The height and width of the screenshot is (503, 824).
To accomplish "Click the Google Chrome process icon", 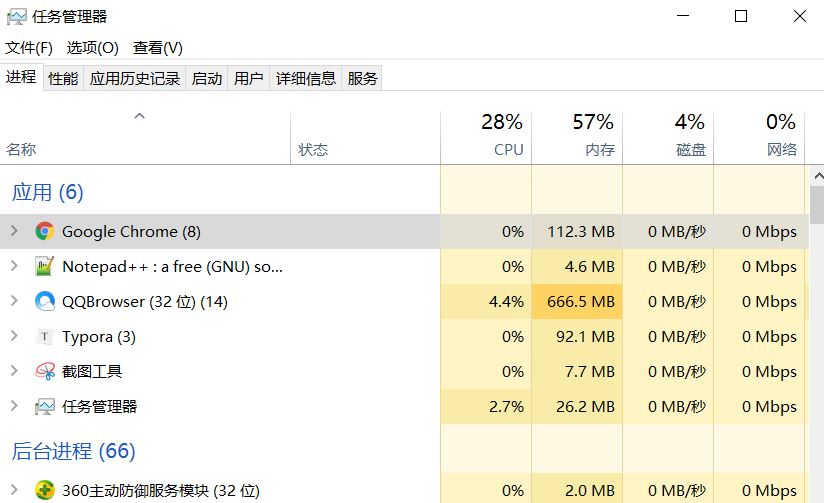I will (45, 231).
